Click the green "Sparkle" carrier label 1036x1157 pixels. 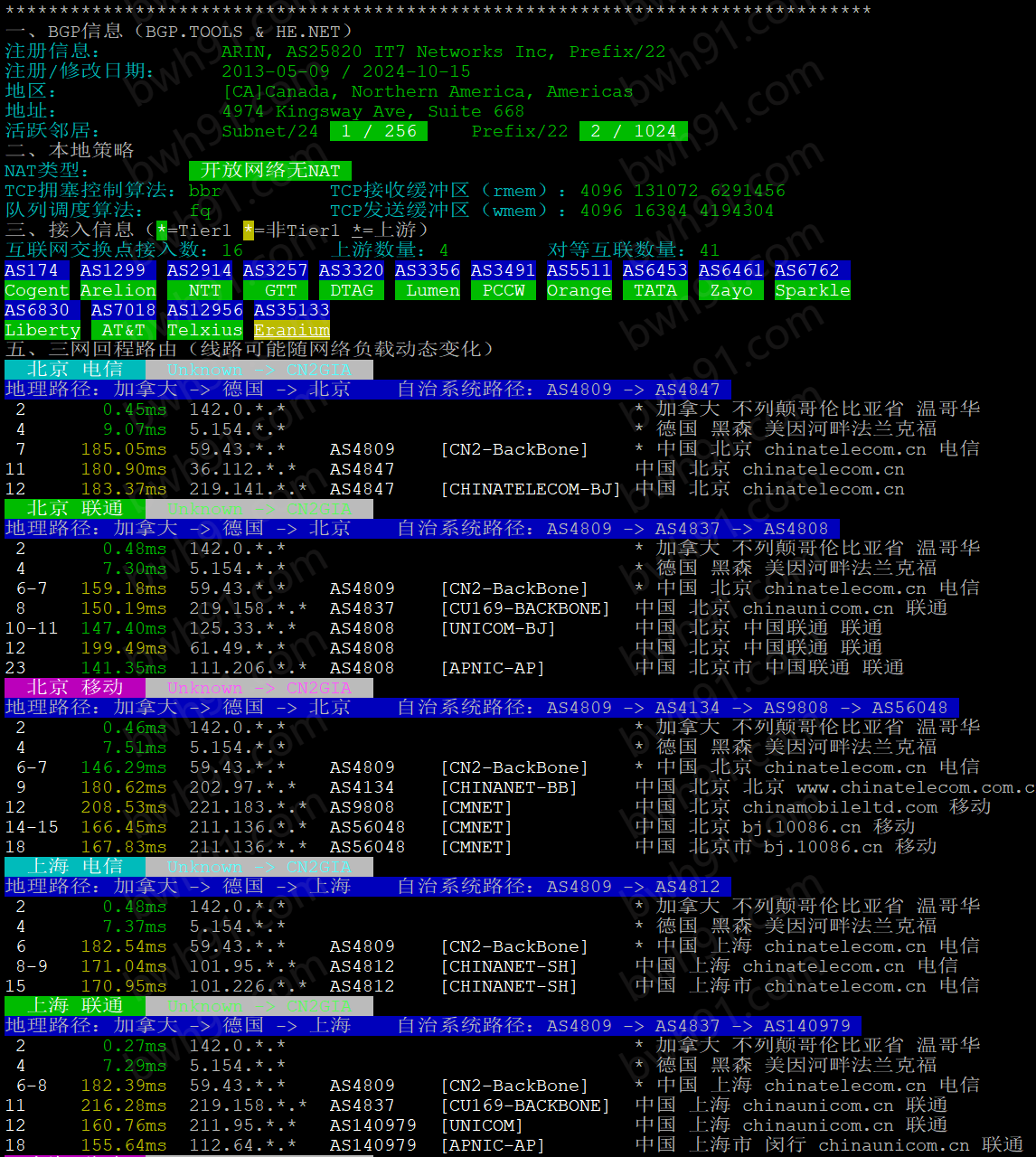tap(813, 290)
